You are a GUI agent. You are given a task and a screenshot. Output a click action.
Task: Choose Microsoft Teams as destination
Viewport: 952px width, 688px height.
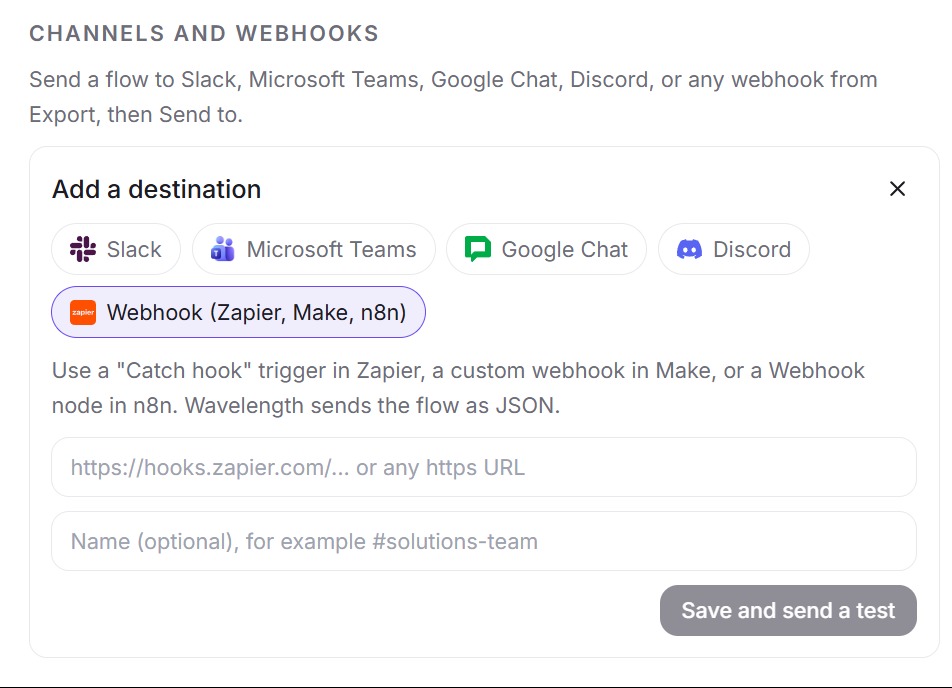[314, 249]
